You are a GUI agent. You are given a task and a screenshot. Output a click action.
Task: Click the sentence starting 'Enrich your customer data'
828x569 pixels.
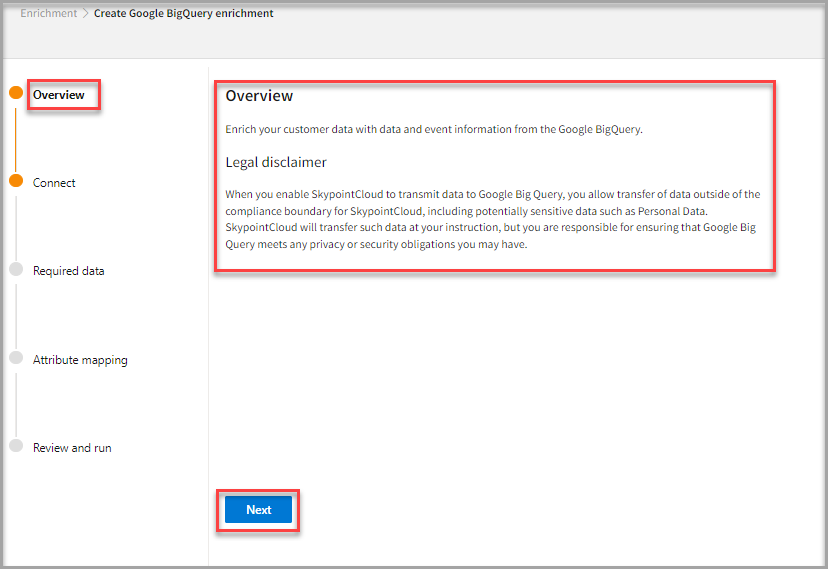(434, 129)
